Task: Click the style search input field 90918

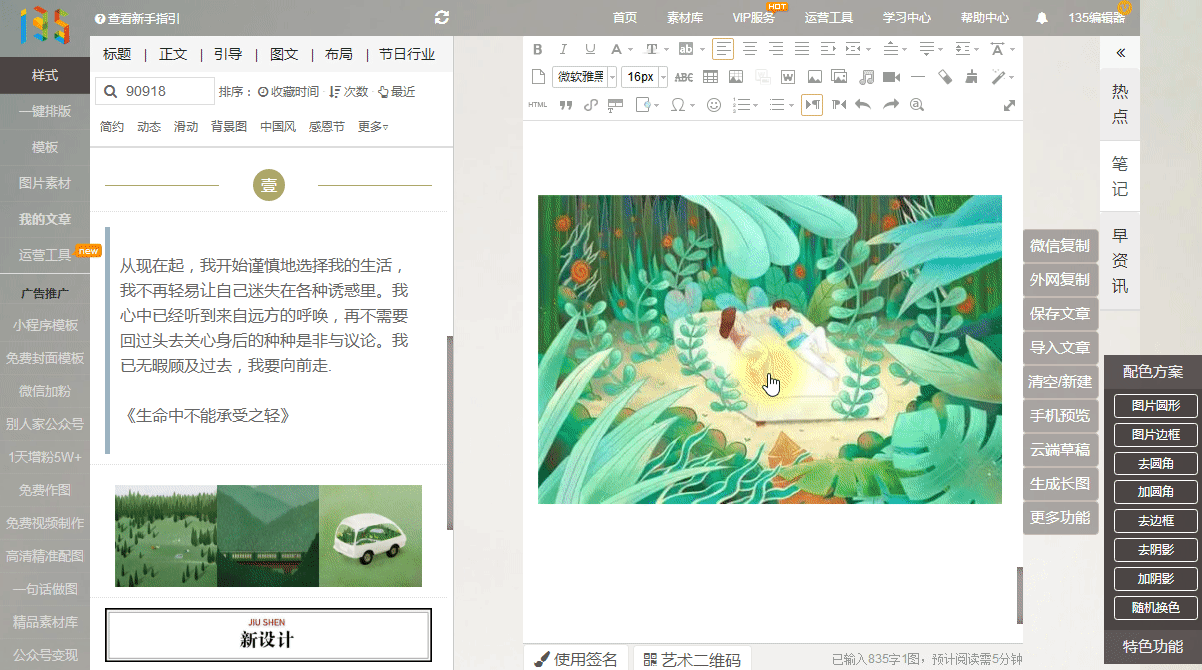Action: point(155,92)
